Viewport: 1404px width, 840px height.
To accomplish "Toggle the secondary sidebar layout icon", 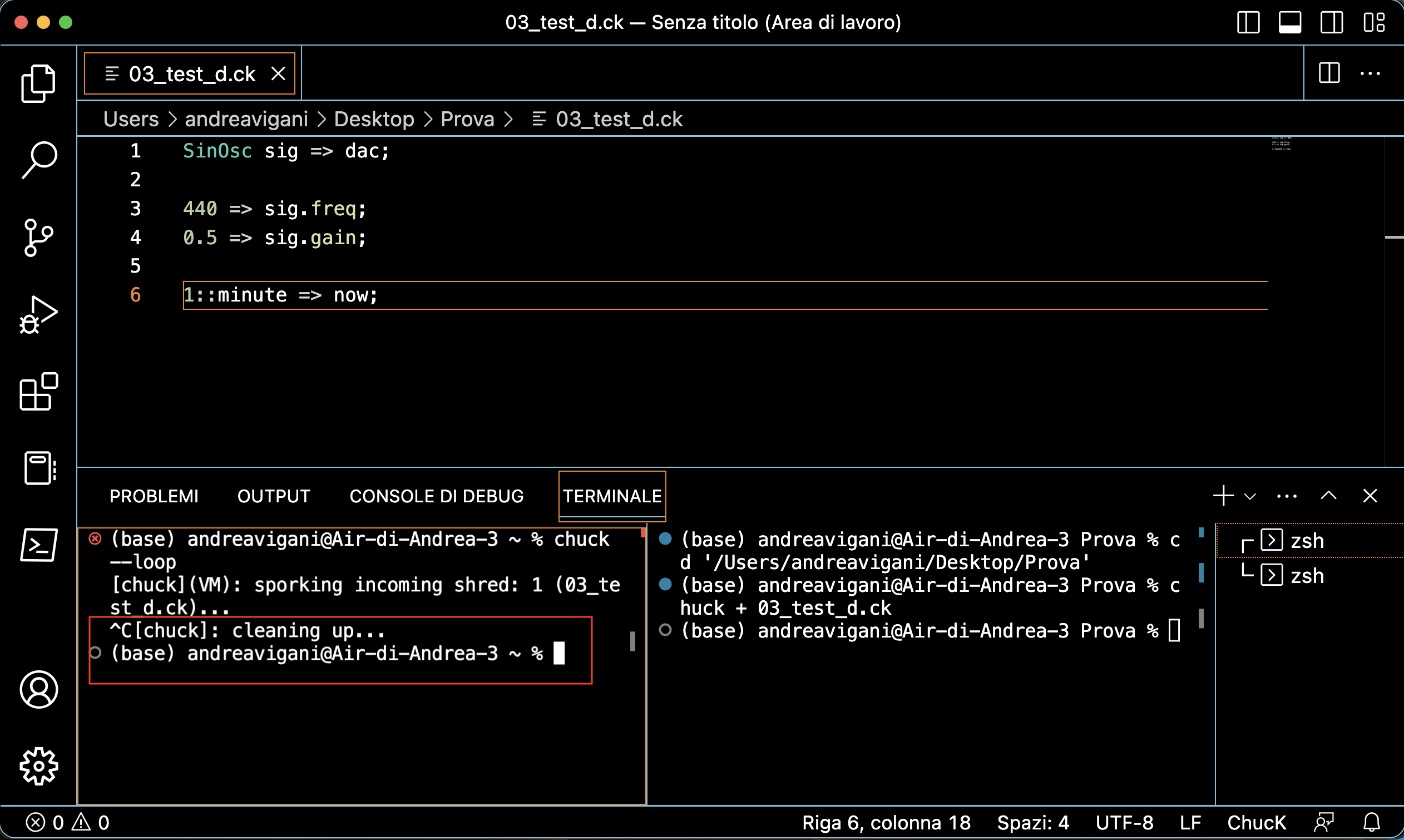I will [1332, 23].
